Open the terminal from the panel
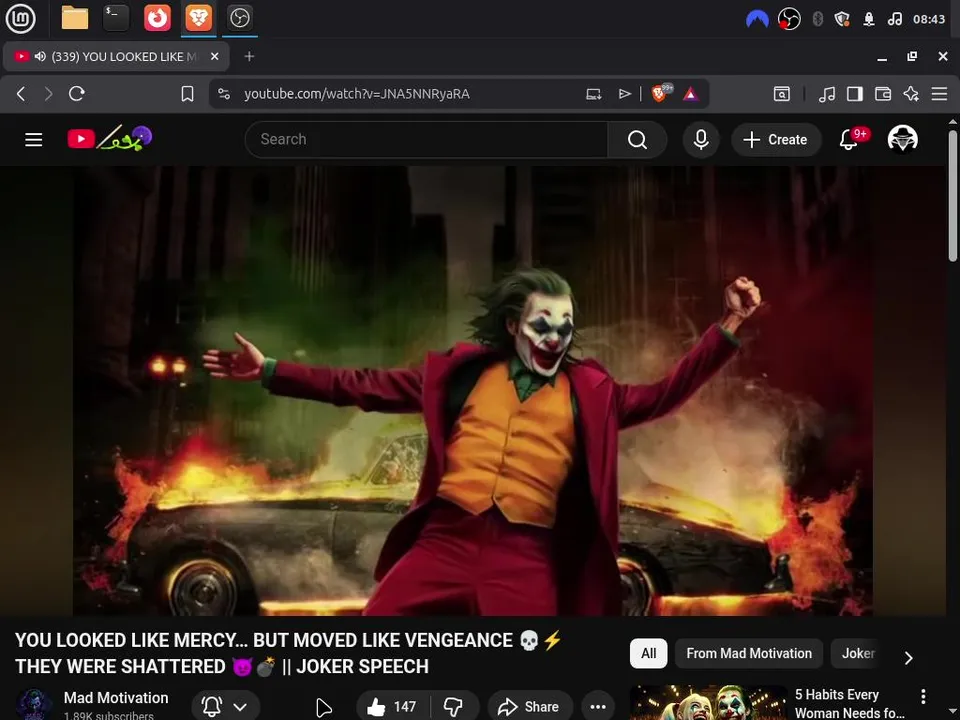Viewport: 960px width, 720px height. (116, 18)
